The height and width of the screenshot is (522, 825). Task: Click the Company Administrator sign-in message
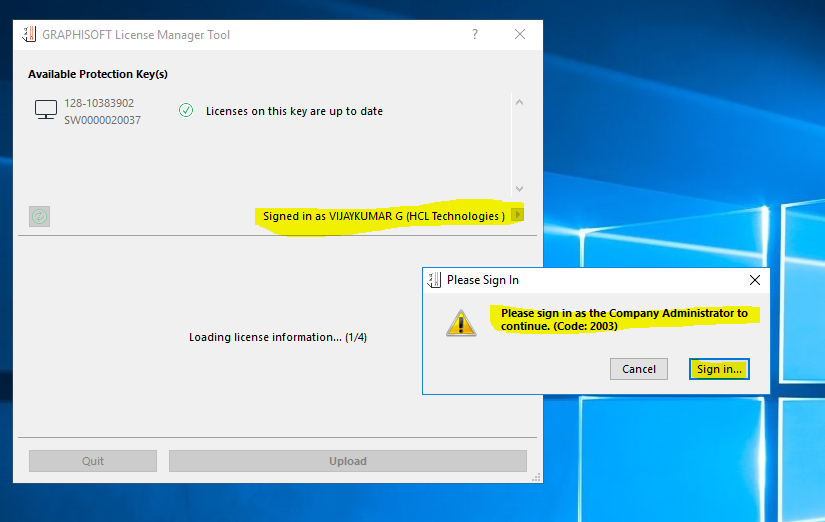click(x=624, y=319)
